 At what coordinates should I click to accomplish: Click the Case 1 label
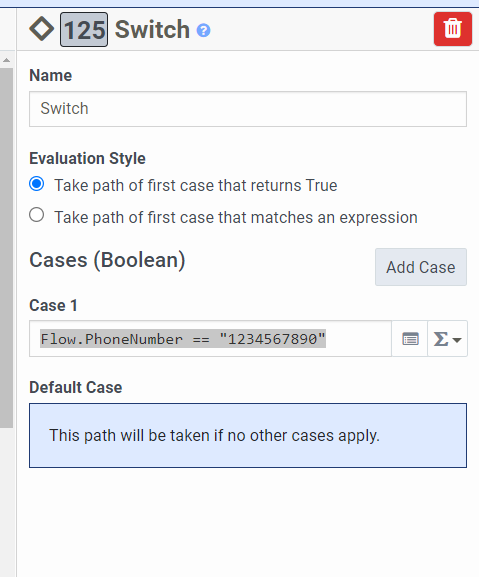point(53,305)
